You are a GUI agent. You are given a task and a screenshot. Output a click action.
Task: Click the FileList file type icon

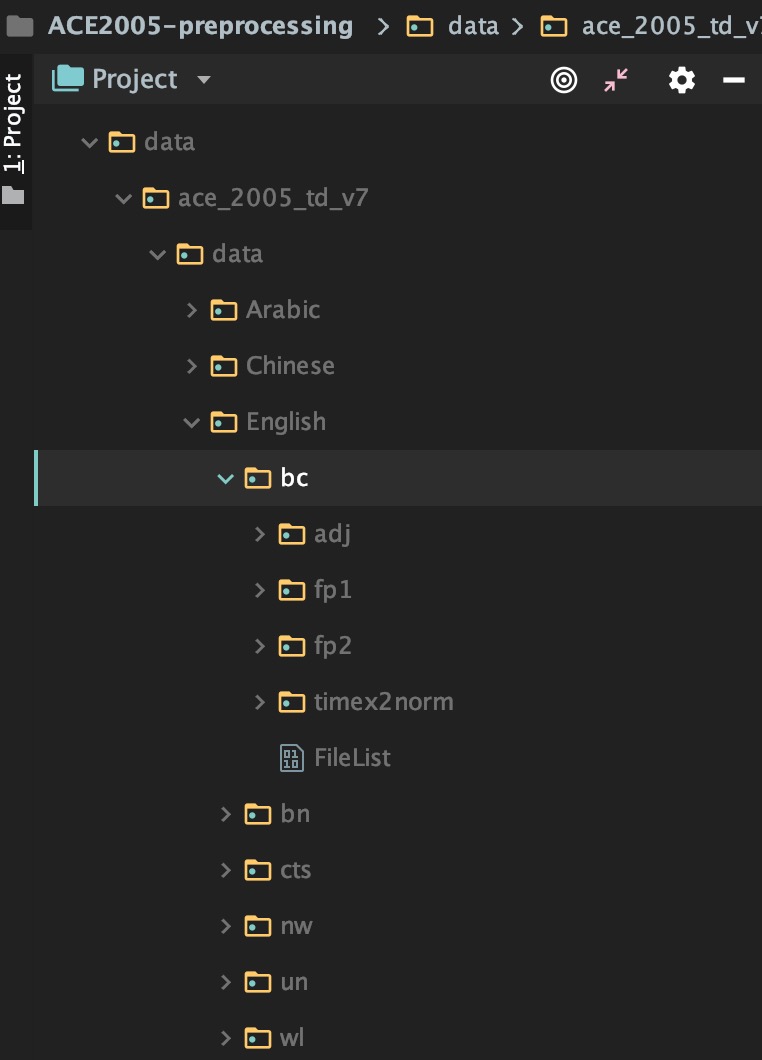pyautogui.click(x=290, y=757)
